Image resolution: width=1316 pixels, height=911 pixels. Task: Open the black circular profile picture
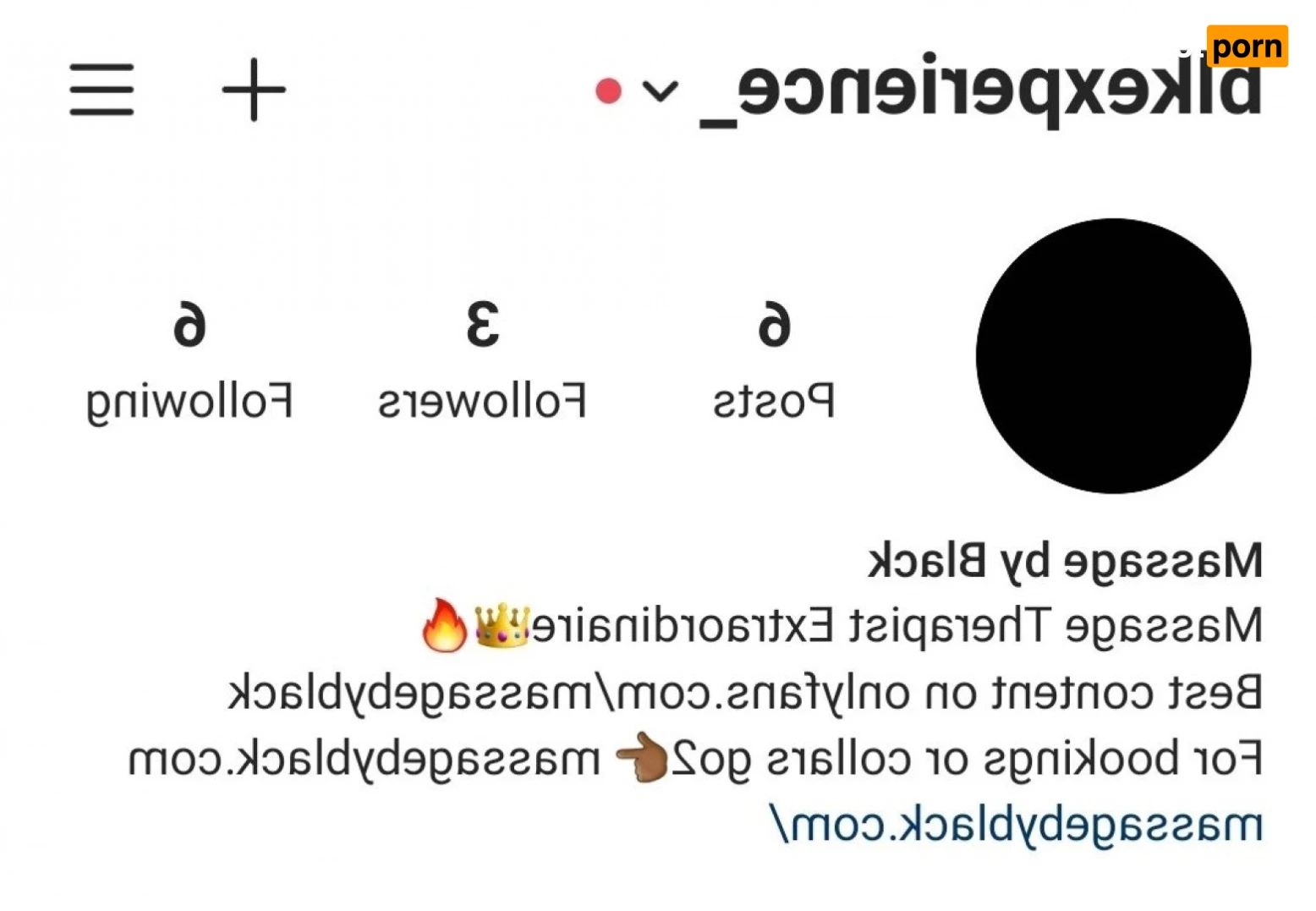tap(1113, 356)
